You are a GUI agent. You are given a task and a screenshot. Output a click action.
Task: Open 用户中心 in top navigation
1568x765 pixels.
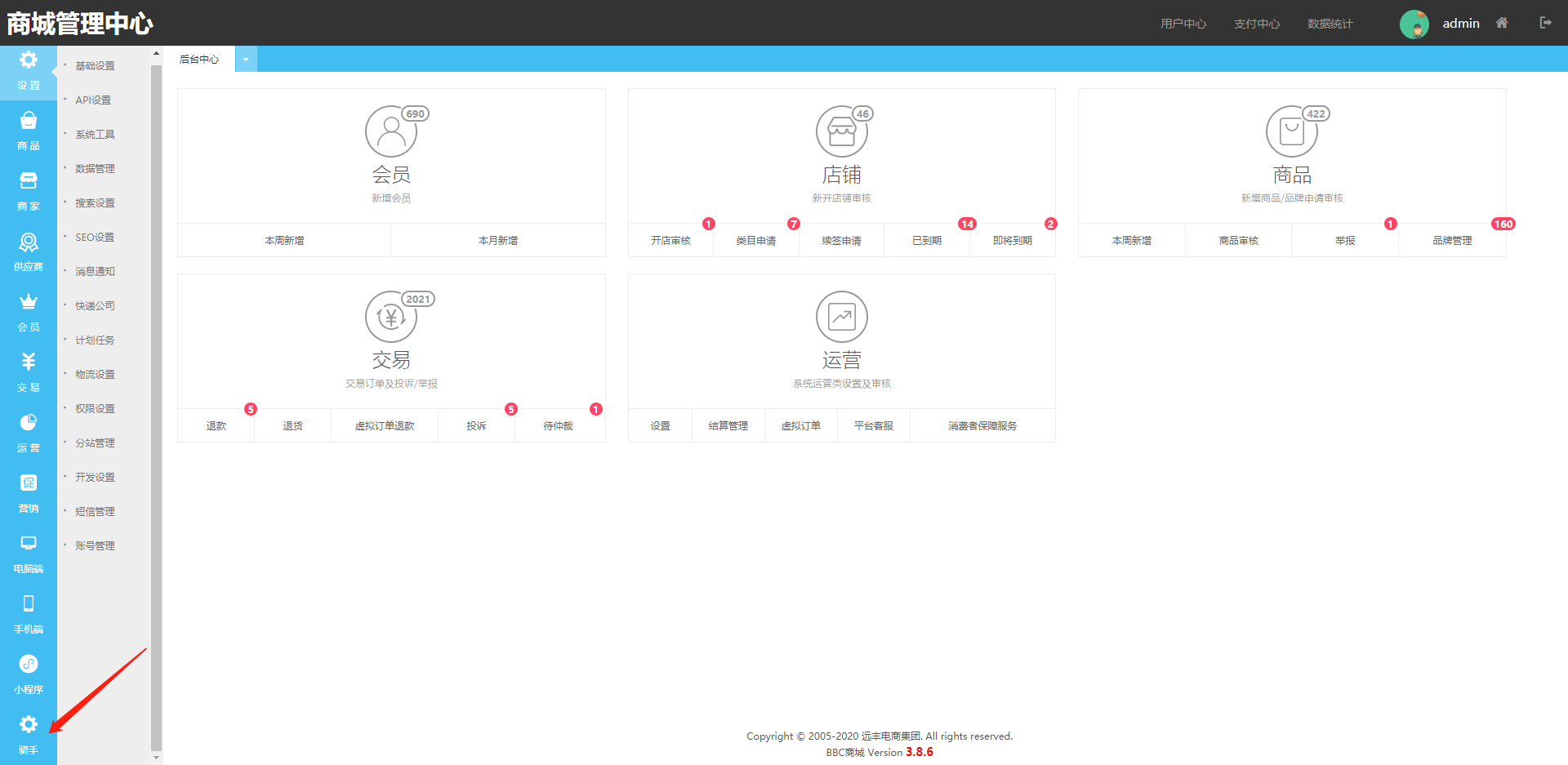[x=1183, y=24]
